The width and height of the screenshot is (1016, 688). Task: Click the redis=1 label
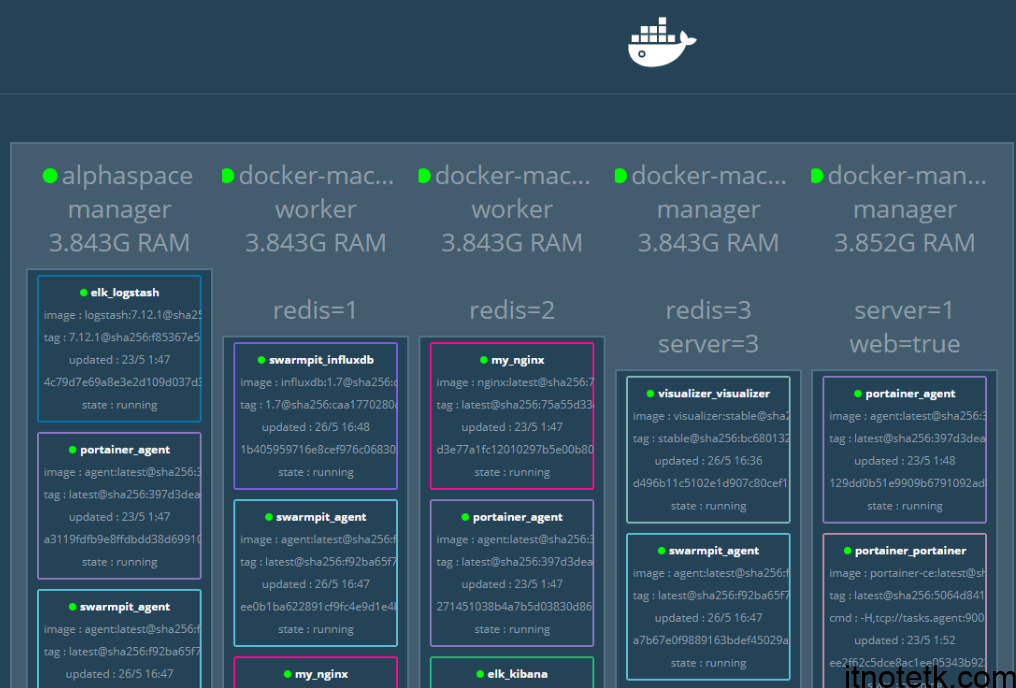click(315, 310)
